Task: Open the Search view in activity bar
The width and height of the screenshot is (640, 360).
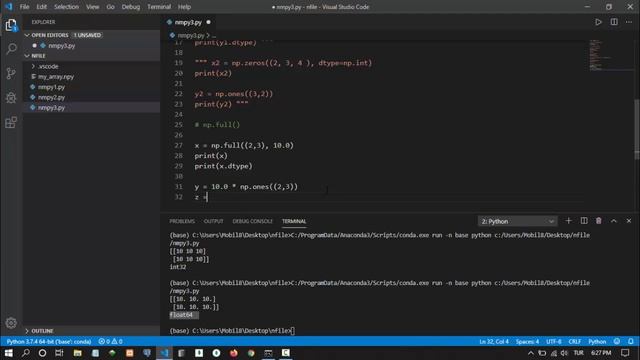Action: [x=11, y=49]
